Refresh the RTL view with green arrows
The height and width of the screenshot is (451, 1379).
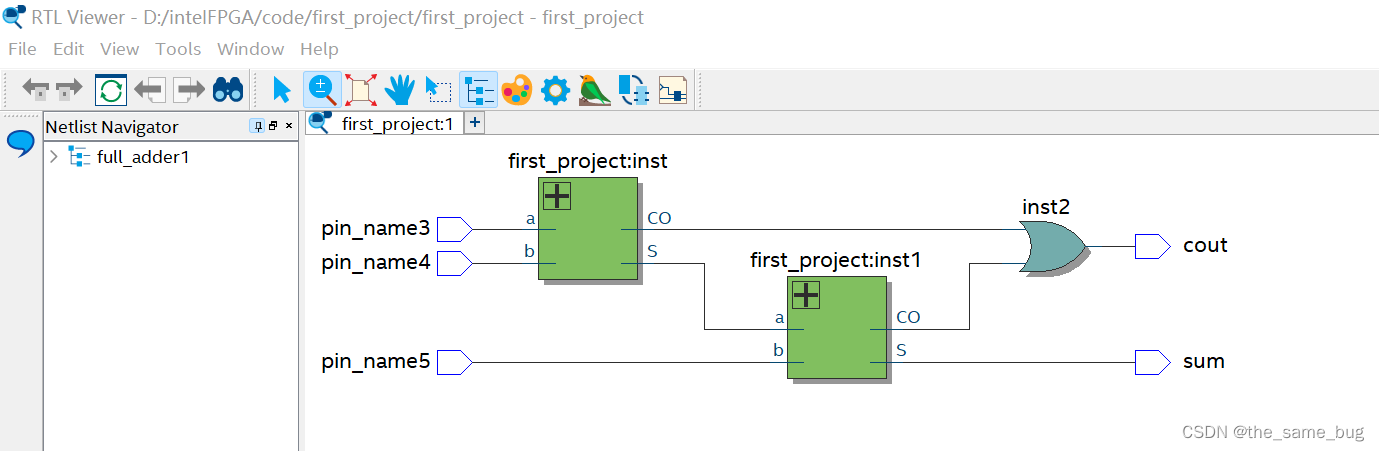click(111, 90)
